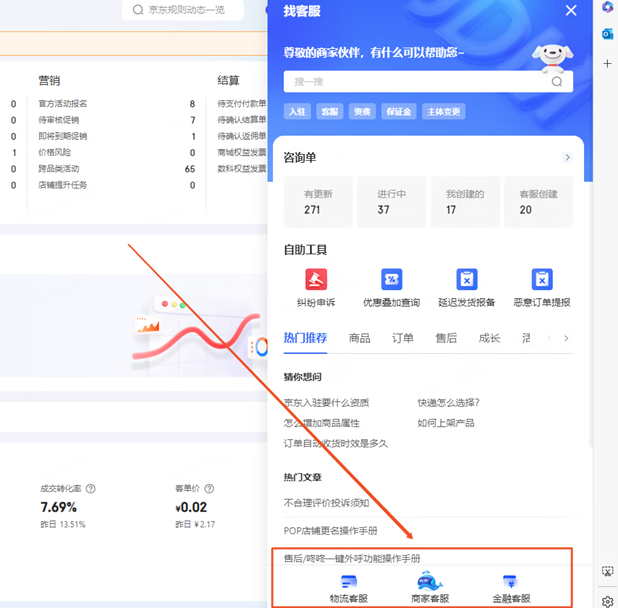This screenshot has width=618, height=608.
Task: Open the 客服创建 20 consultation card
Action: coord(538,202)
